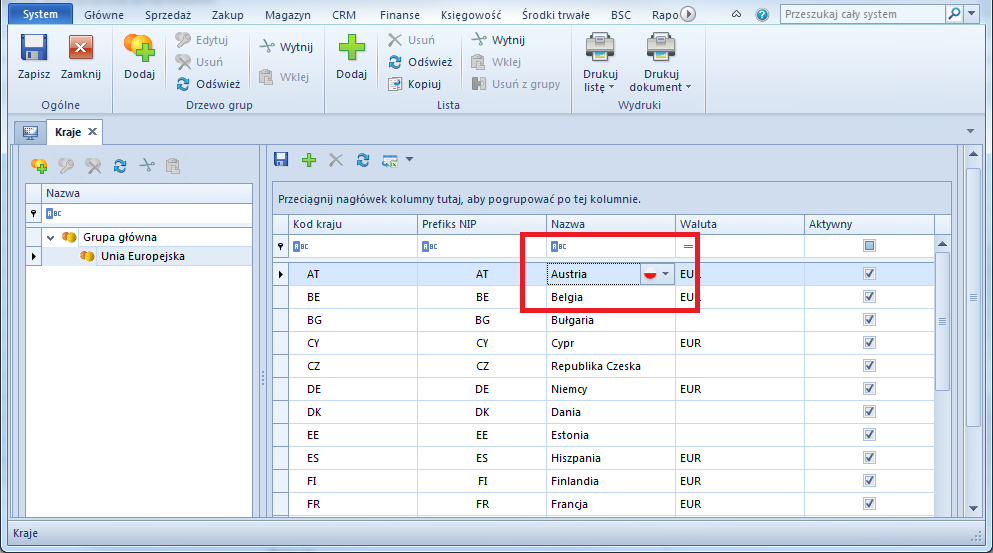Uncheck Aktywny for Cypr row

(x=870, y=343)
